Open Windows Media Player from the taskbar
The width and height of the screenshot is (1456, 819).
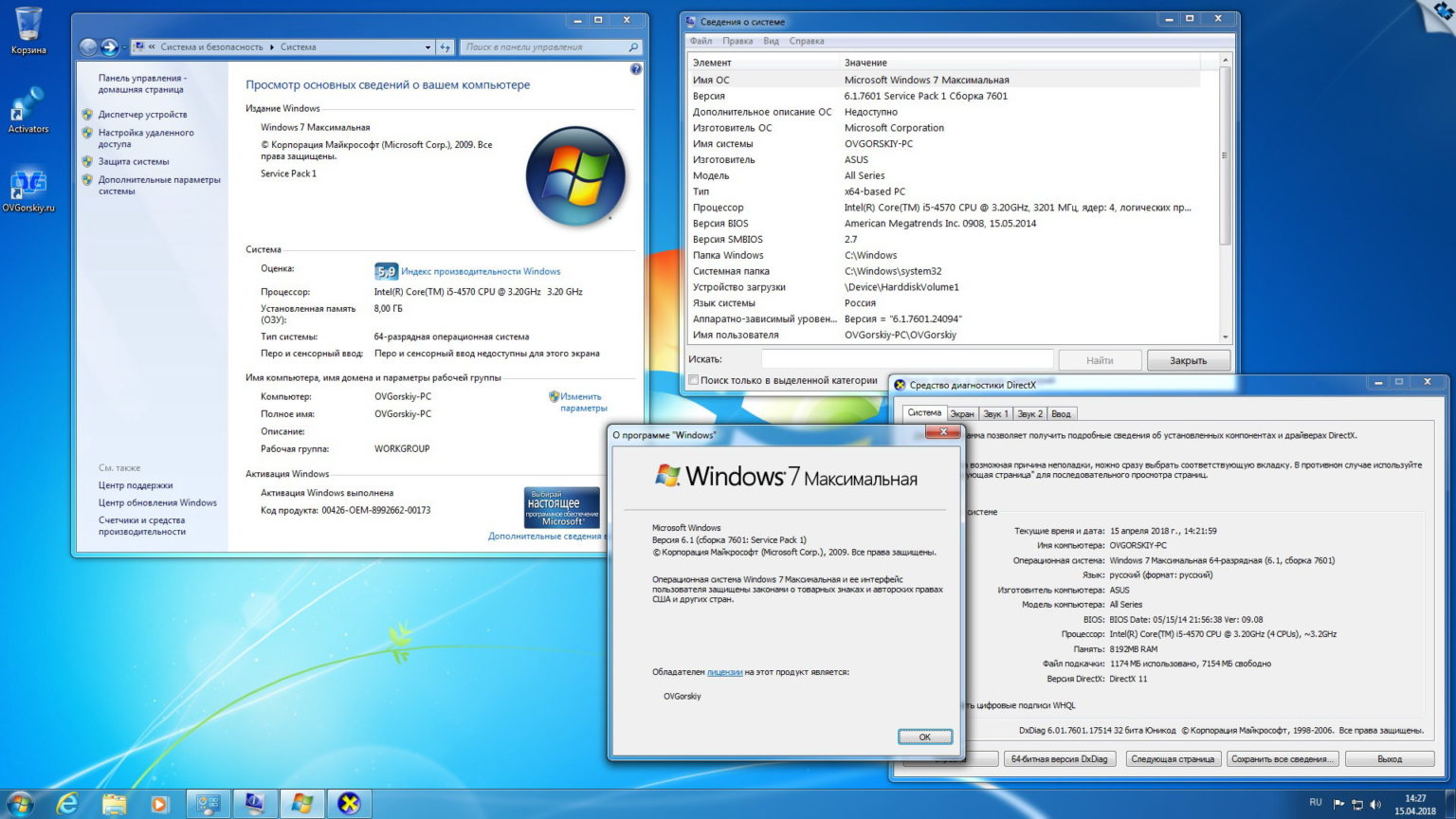[159, 804]
